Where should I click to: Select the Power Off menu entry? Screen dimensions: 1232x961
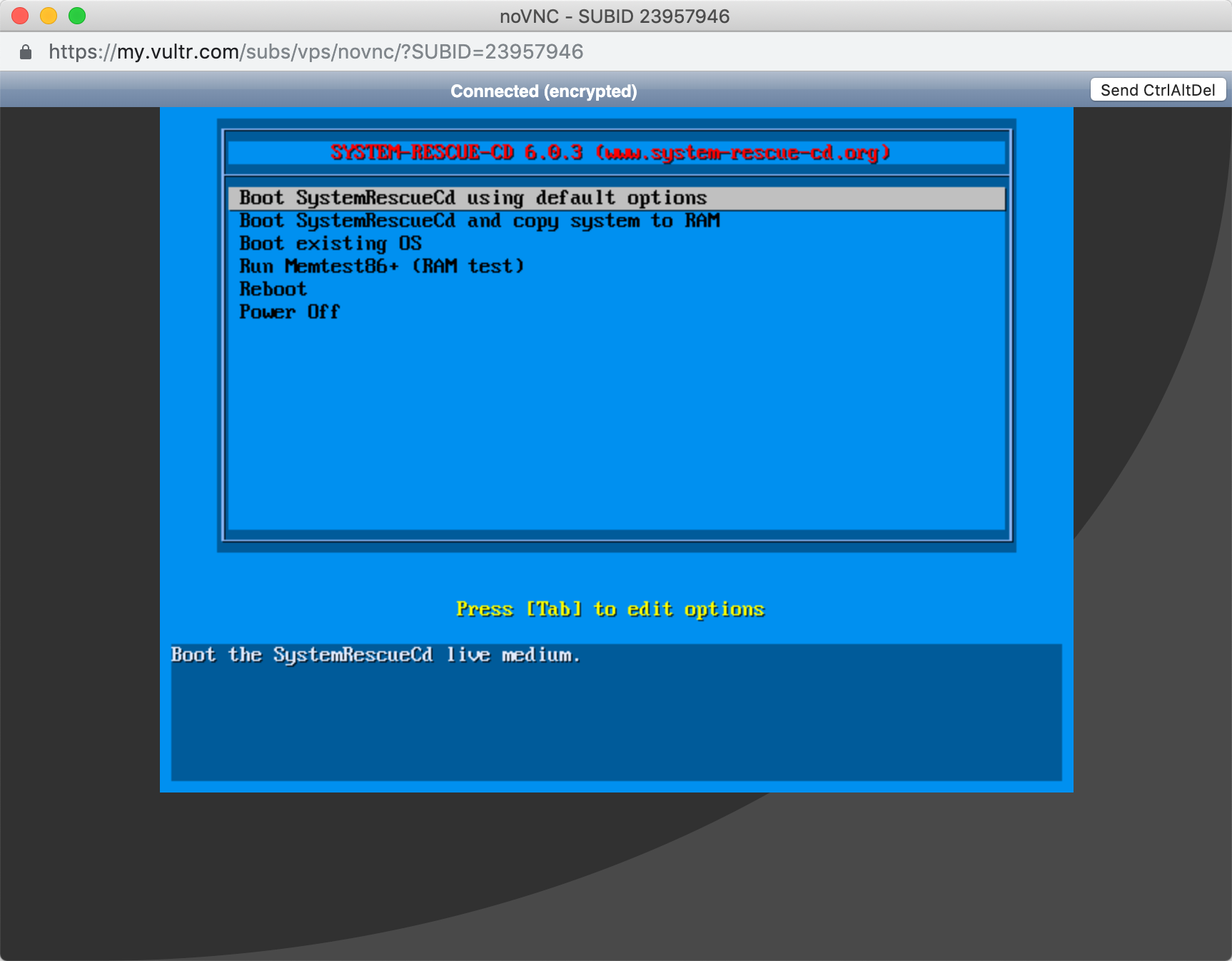coord(289,313)
